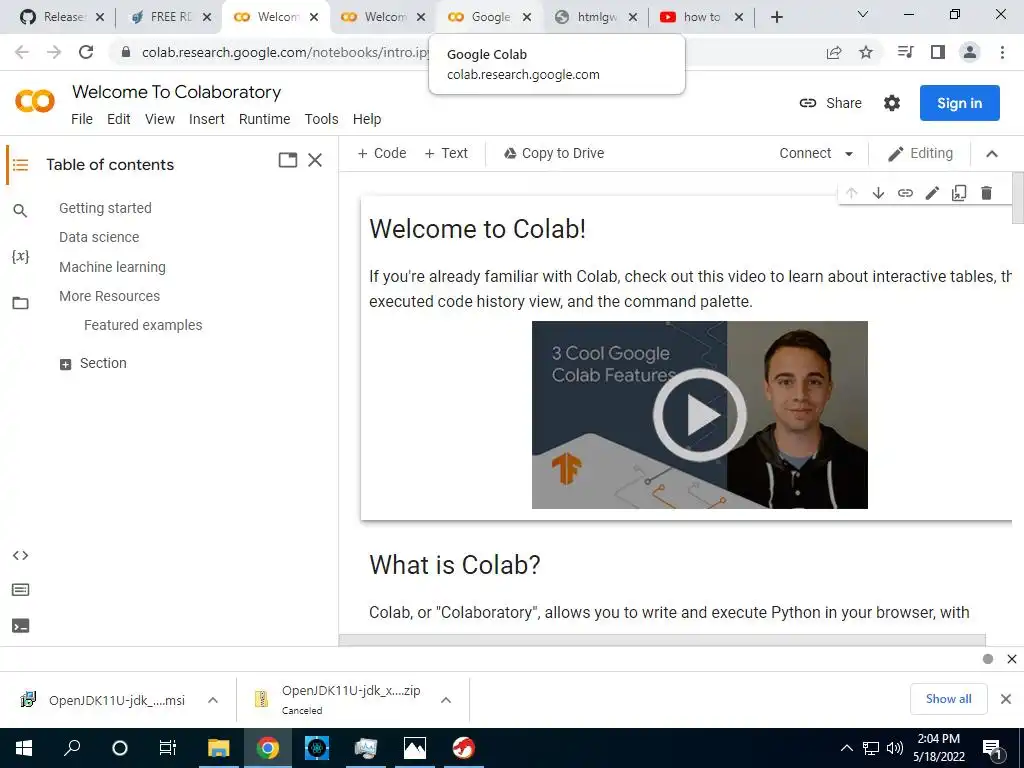Screen dimensions: 1024x768
Task: Click the Connect button
Action: 805,153
